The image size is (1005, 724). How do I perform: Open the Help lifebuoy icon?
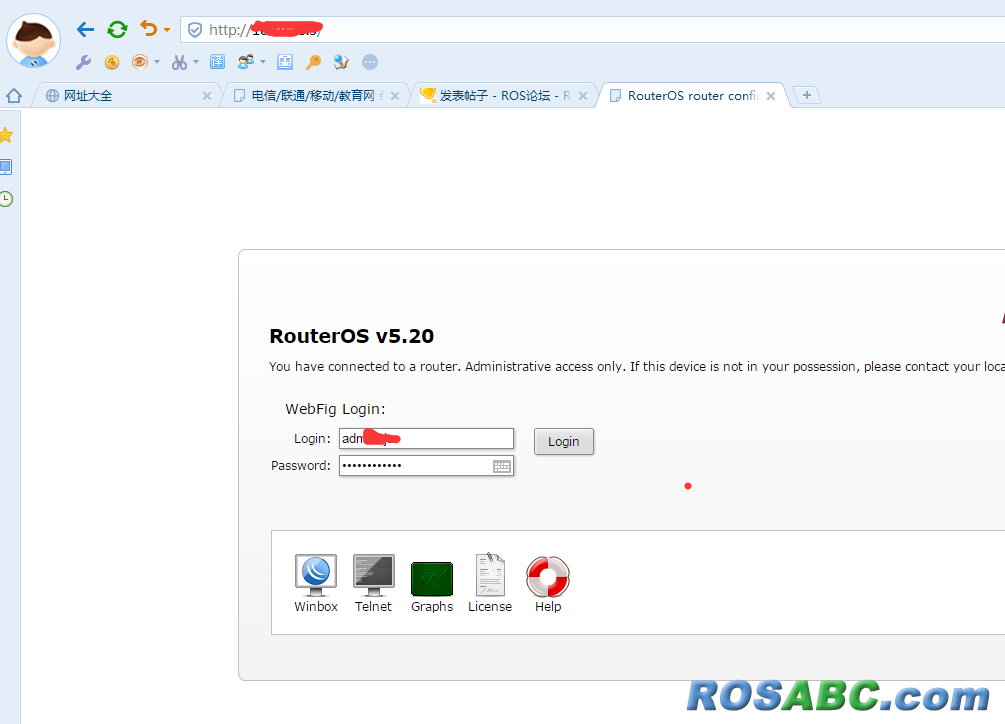pos(548,577)
